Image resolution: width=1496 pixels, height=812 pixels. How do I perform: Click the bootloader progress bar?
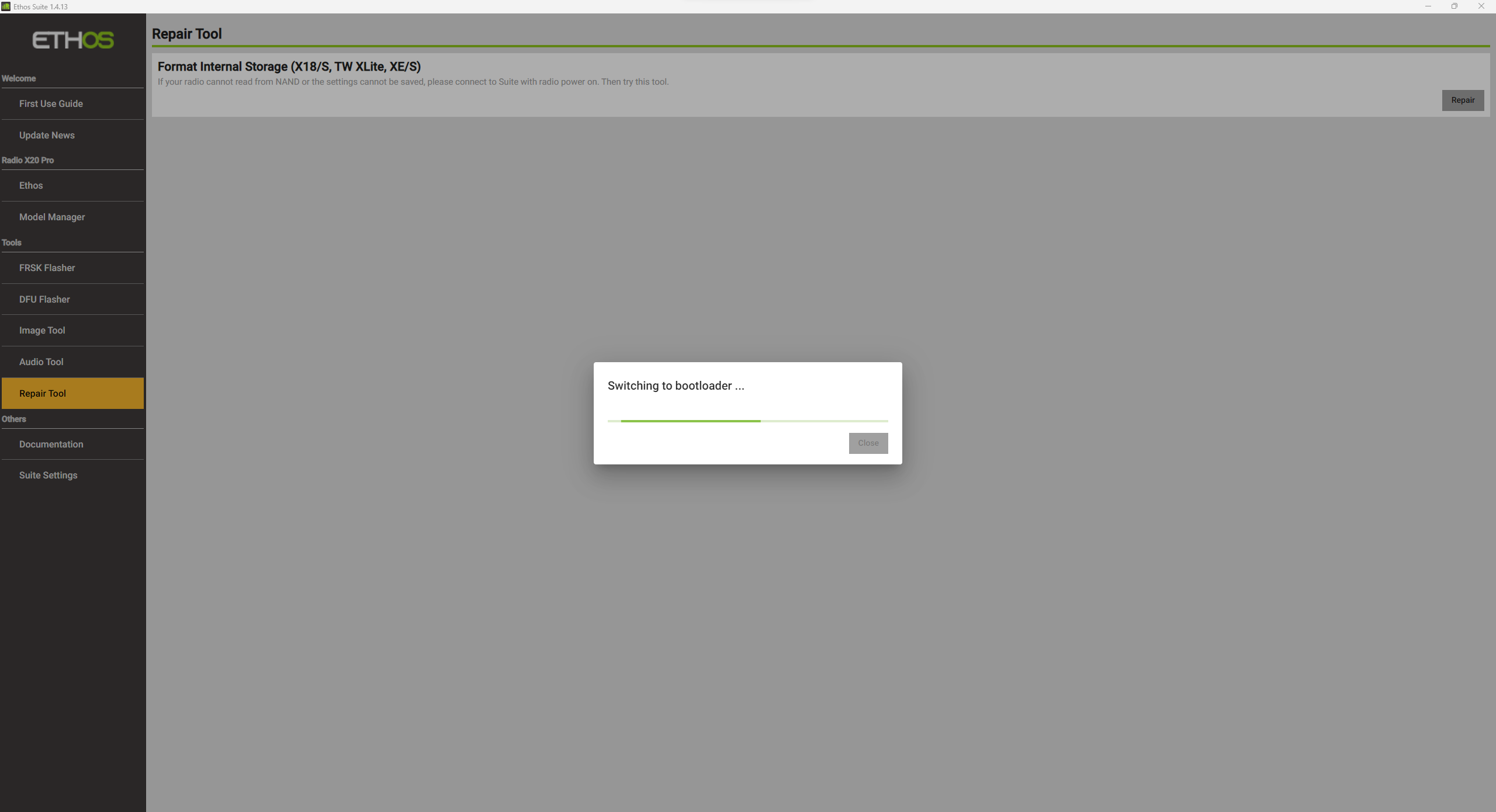tap(747, 421)
